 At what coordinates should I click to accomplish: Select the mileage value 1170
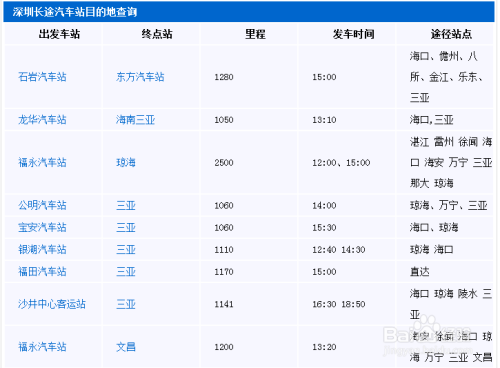point(224,272)
